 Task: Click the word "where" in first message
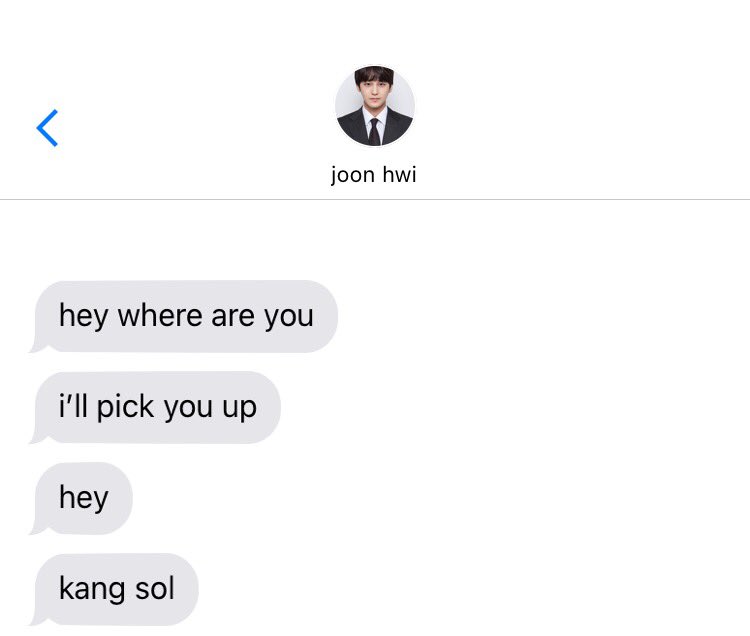point(160,316)
